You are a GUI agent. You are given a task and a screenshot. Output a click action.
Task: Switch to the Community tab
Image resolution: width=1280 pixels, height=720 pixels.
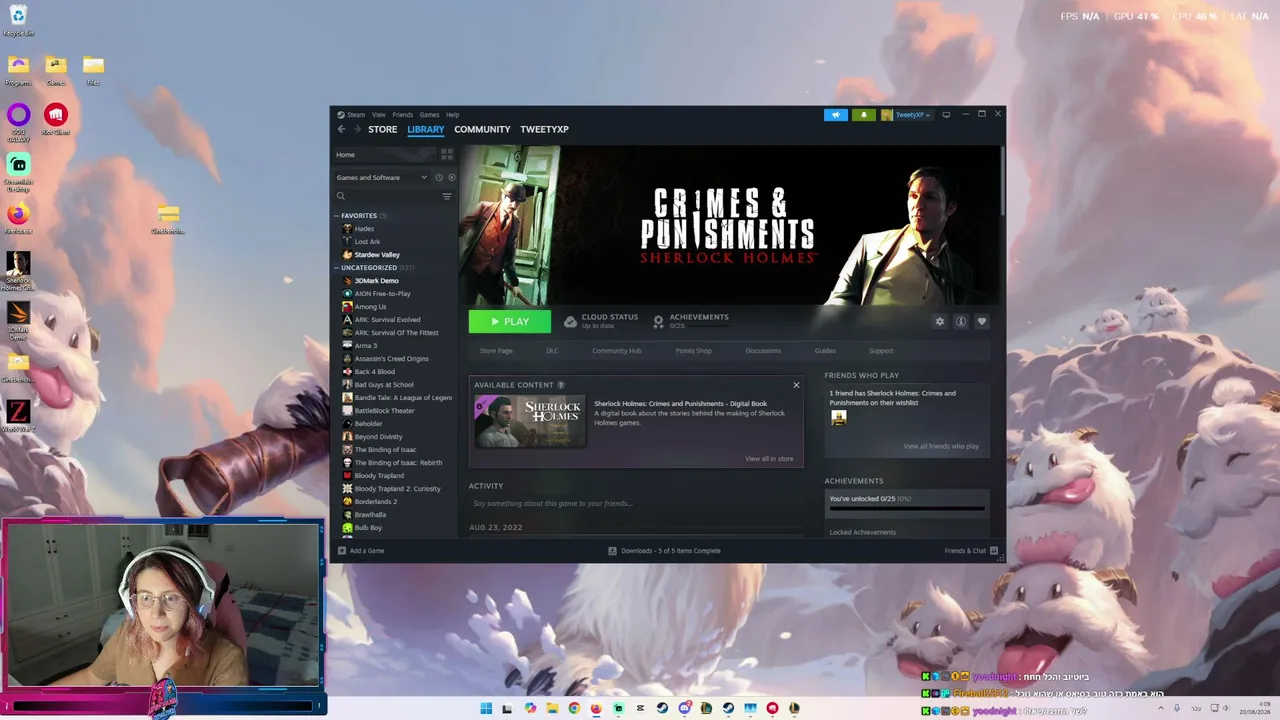[x=482, y=129]
